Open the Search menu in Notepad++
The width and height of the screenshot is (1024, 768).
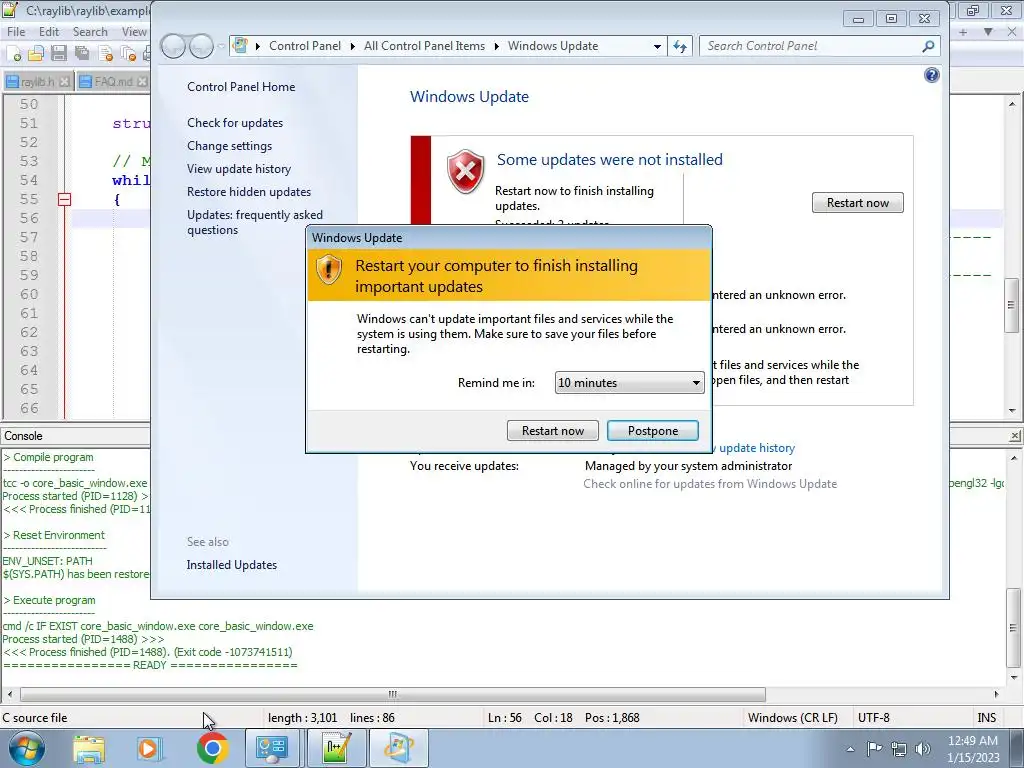point(89,31)
